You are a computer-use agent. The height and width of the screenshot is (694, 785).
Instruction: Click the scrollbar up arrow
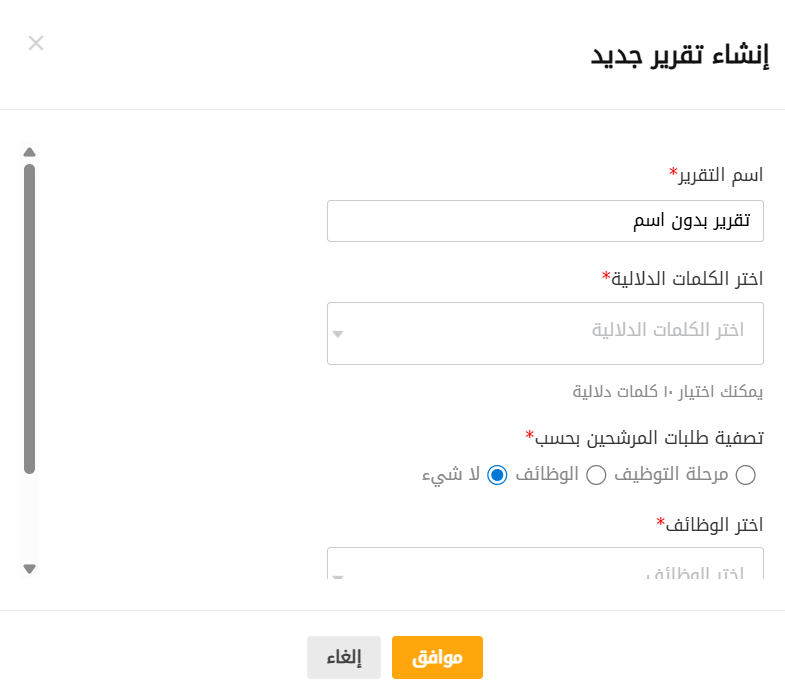[29, 152]
